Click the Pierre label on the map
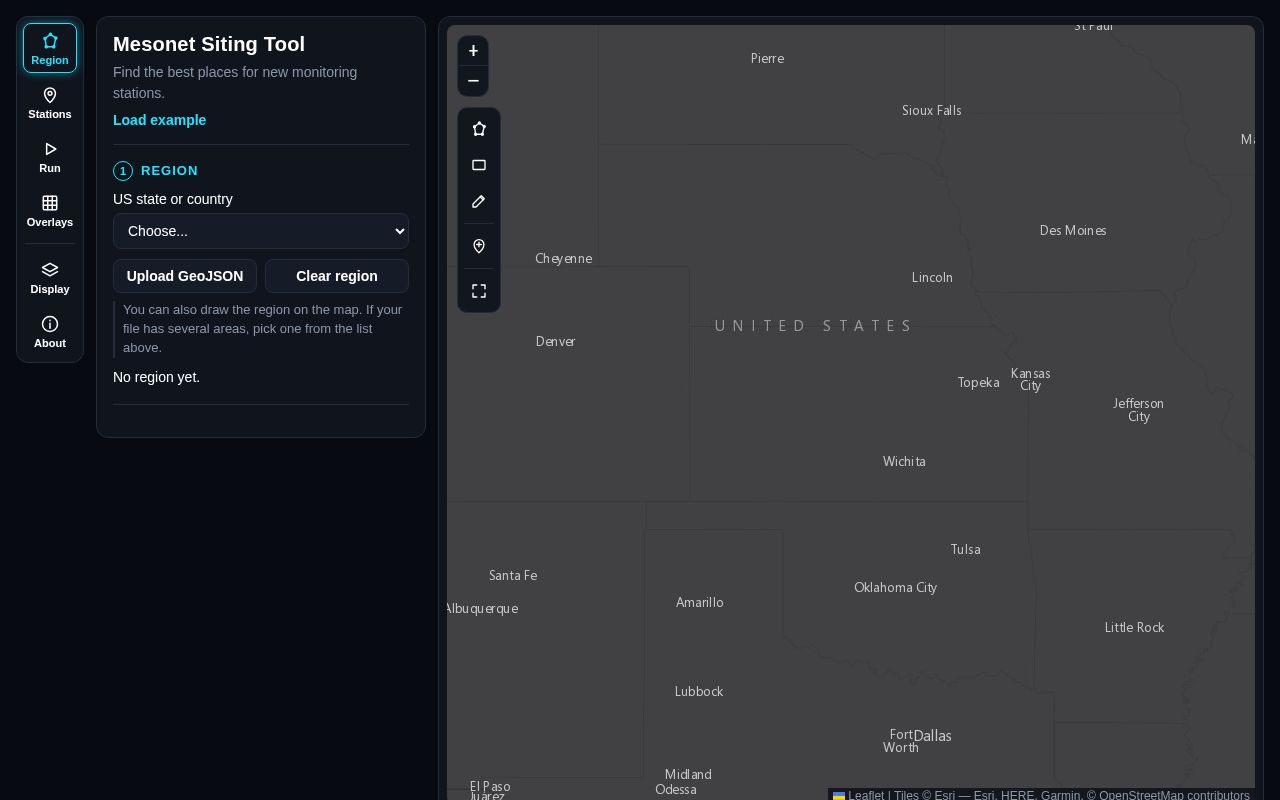Image resolution: width=1280 pixels, height=800 pixels. point(767,59)
